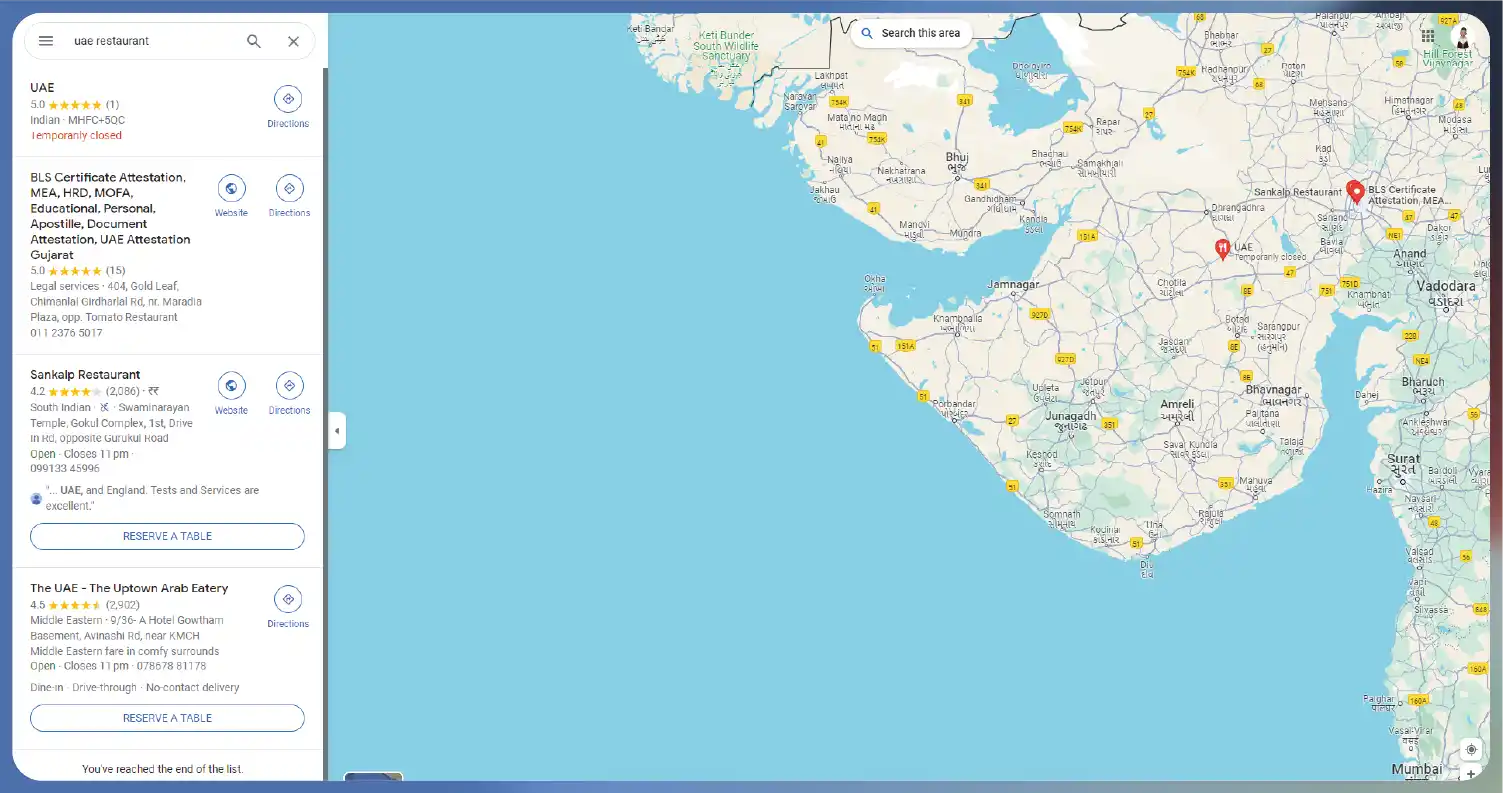This screenshot has height=793, width=1503.
Task: Clear the search with the X icon
Action: point(293,41)
